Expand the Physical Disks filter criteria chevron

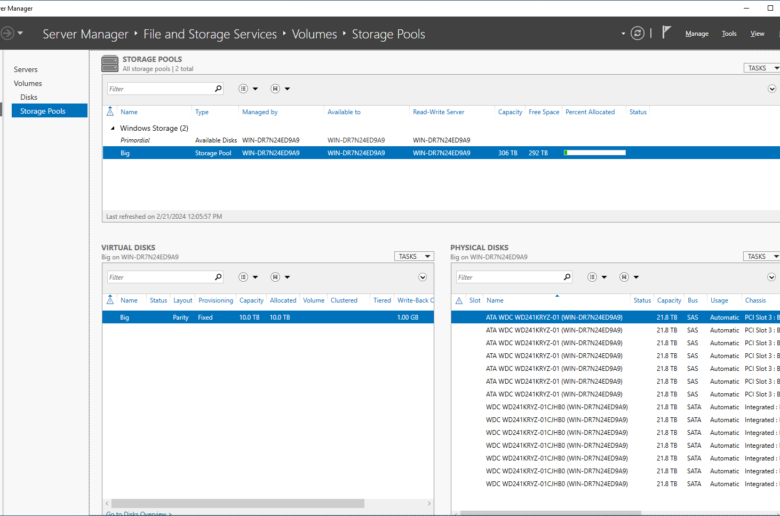click(x=771, y=277)
